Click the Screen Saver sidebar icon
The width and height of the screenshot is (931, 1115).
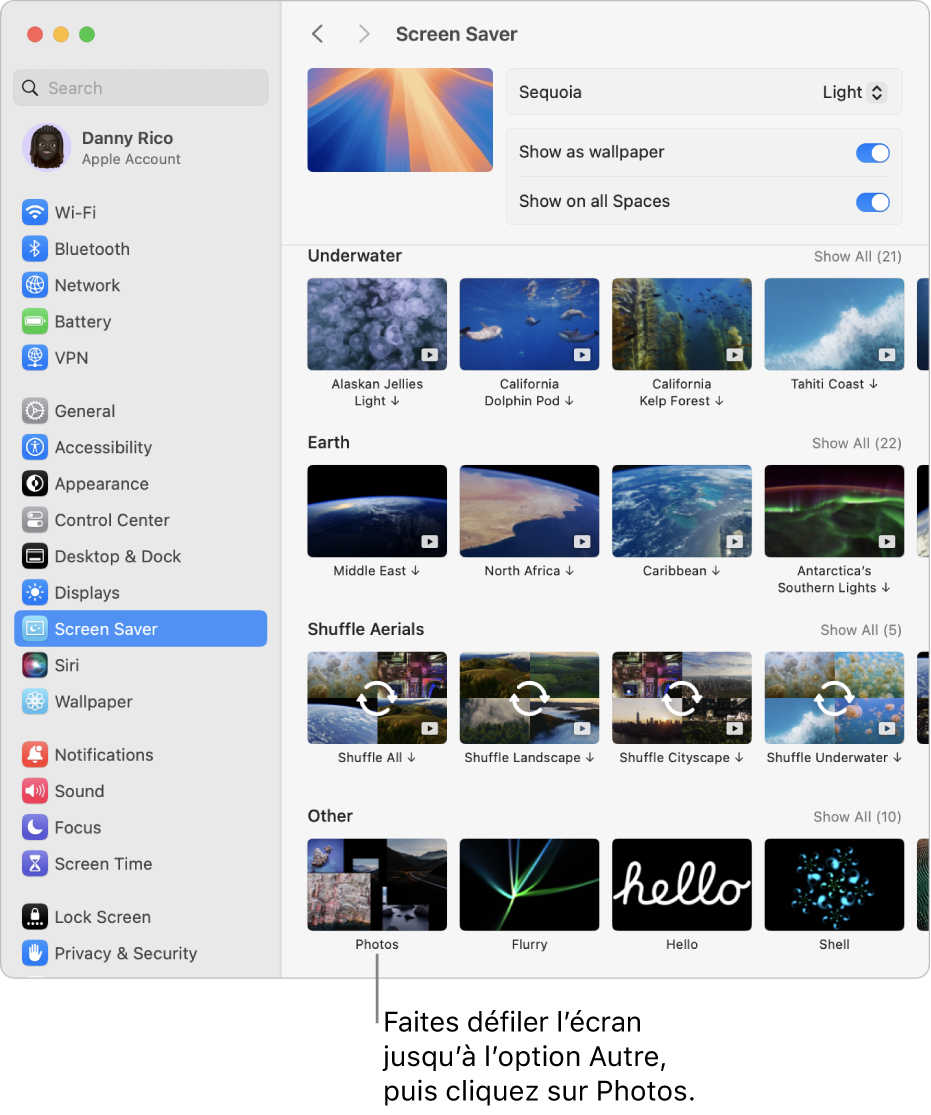[34, 628]
